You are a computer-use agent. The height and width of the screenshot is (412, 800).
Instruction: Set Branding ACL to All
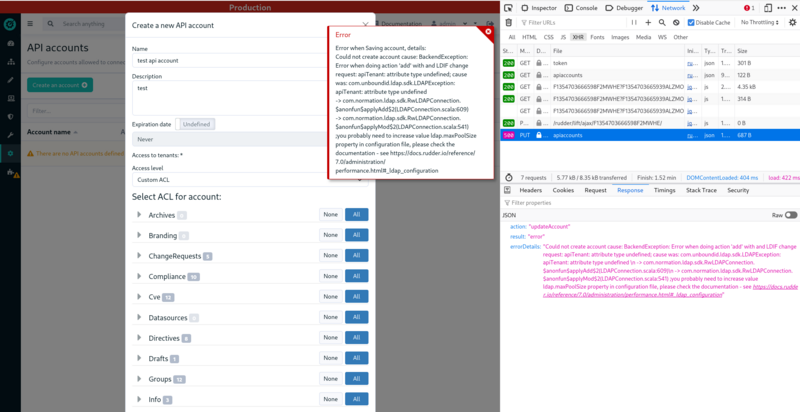(357, 235)
